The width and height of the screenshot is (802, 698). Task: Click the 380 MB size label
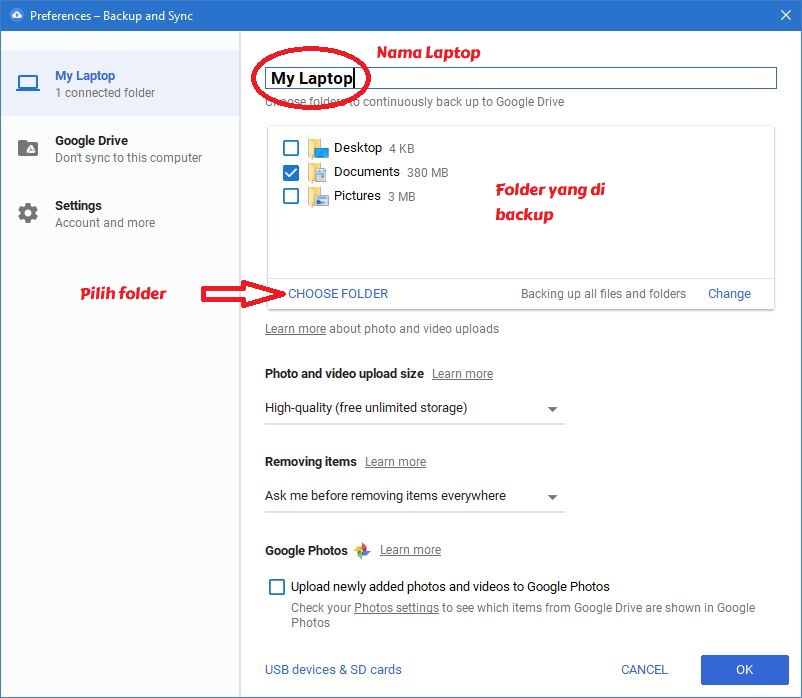point(428,173)
